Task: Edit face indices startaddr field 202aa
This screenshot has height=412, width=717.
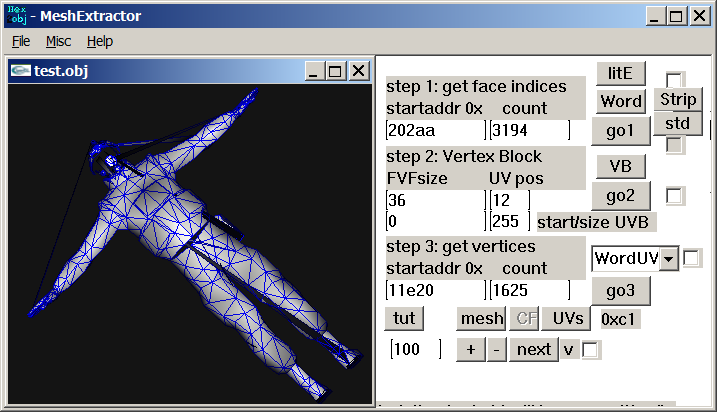Action: click(435, 130)
